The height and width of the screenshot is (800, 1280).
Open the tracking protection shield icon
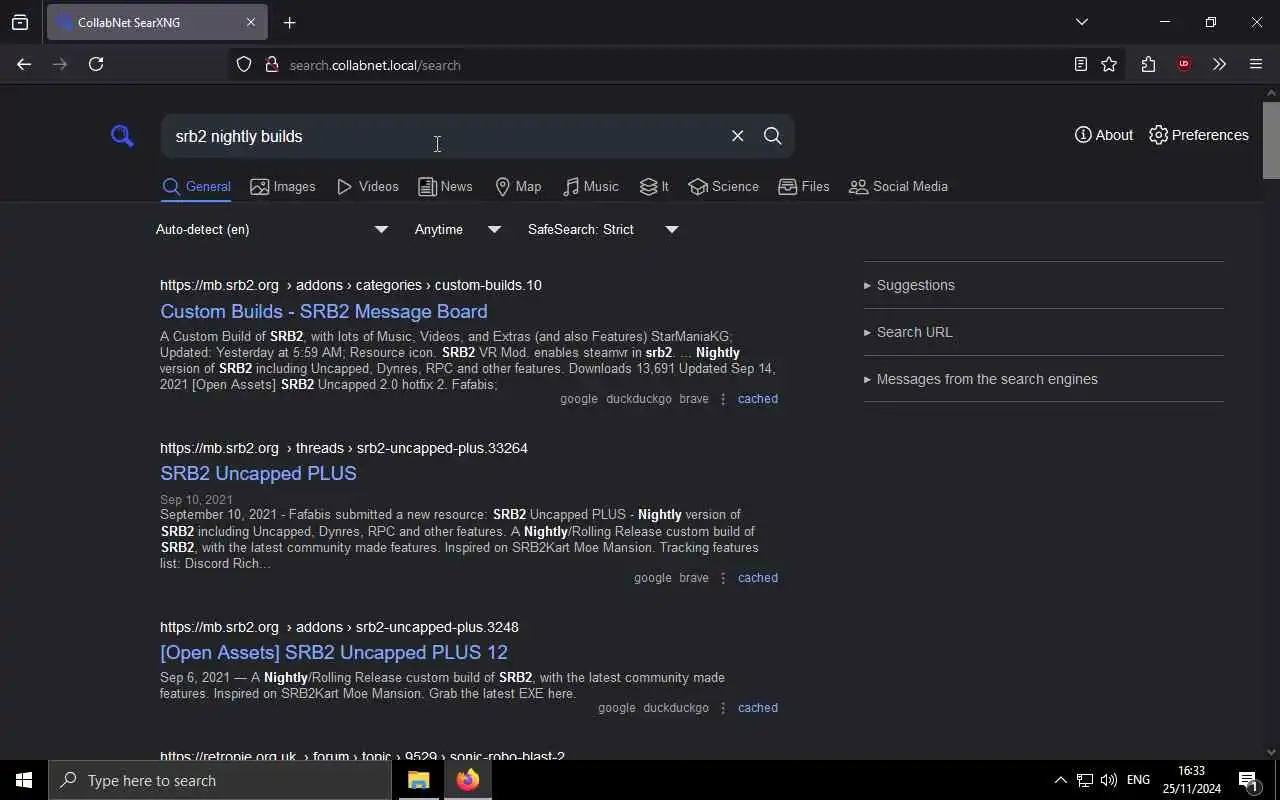click(x=244, y=65)
